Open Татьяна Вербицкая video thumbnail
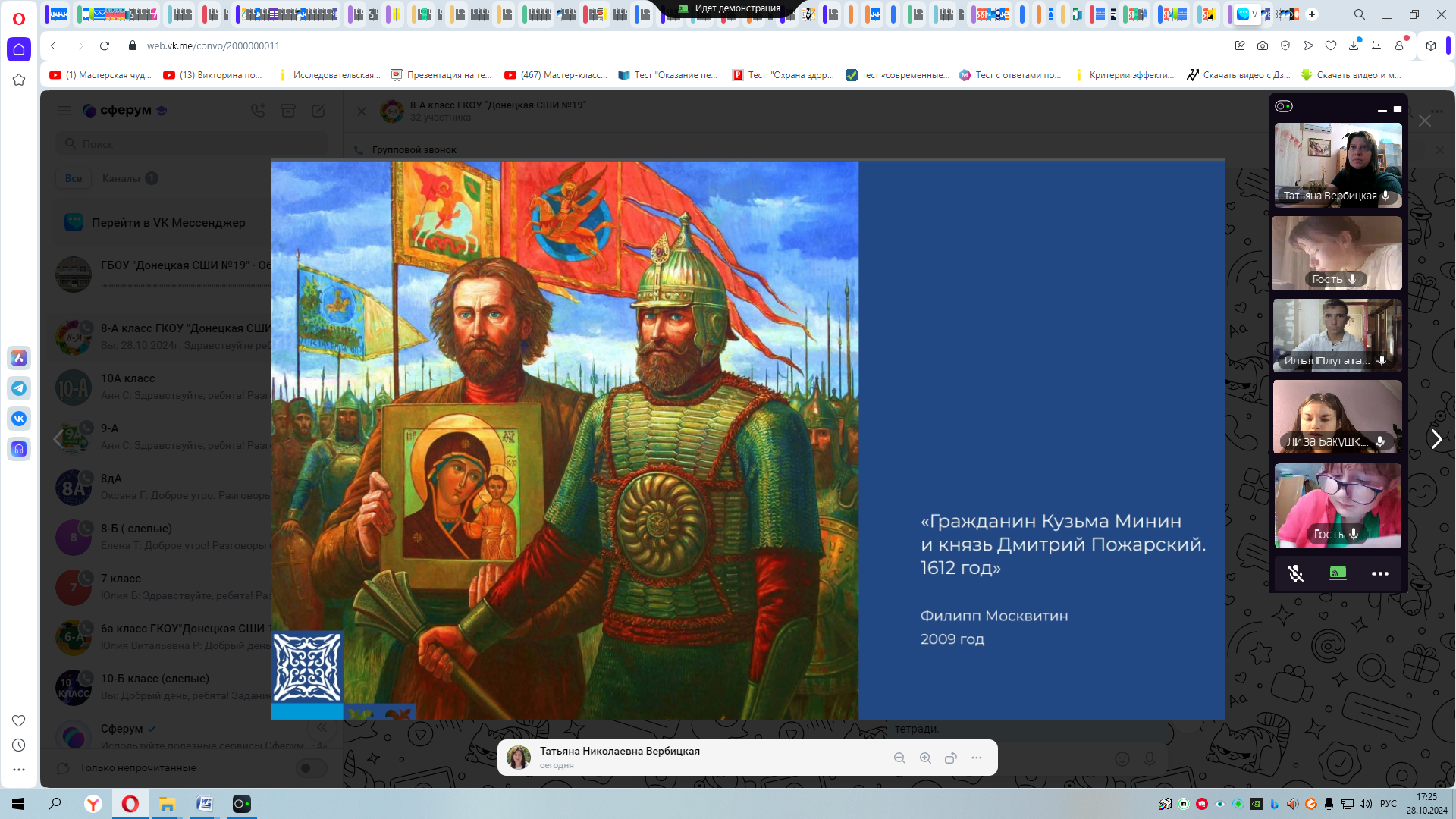 [1338, 165]
